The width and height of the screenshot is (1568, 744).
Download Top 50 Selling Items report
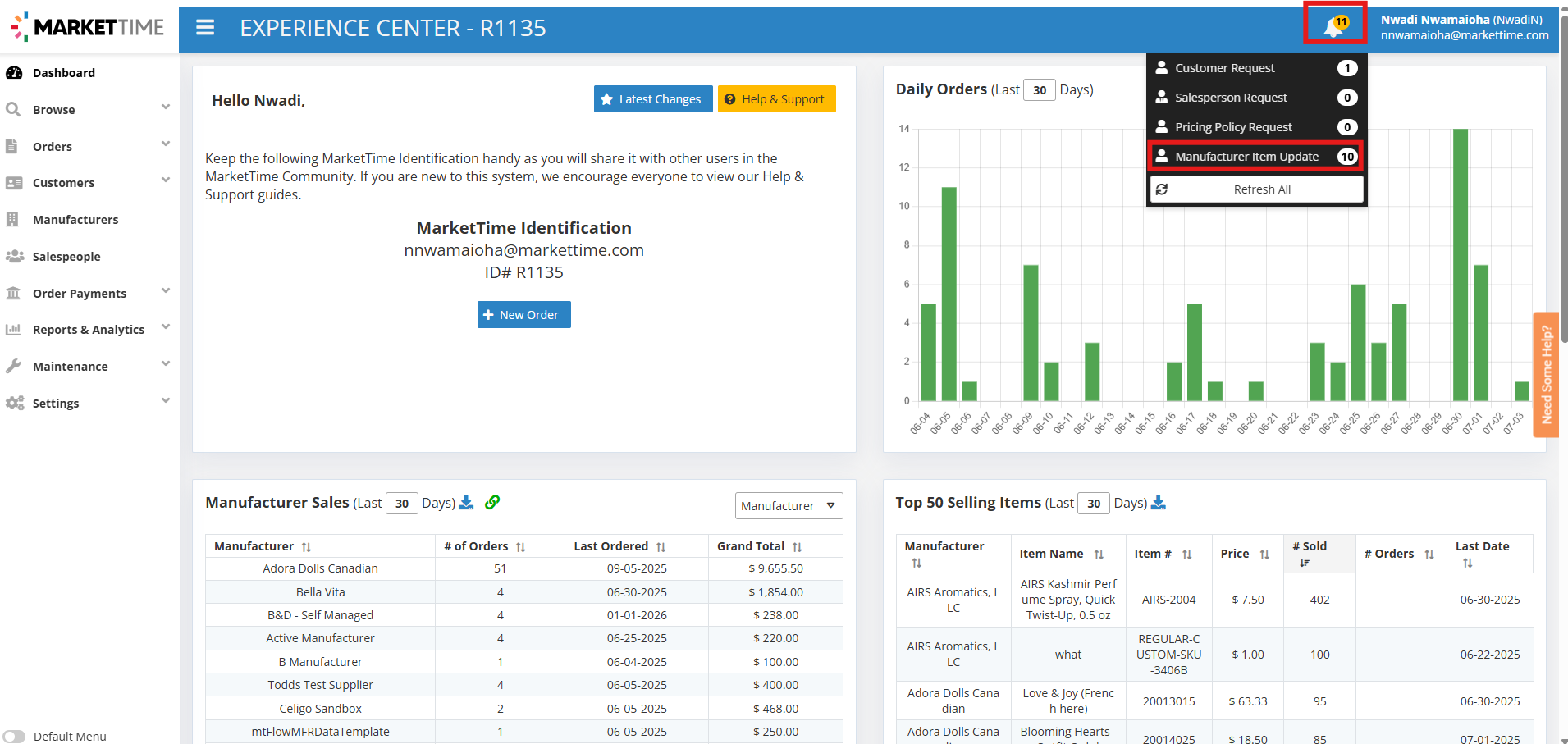(1159, 502)
